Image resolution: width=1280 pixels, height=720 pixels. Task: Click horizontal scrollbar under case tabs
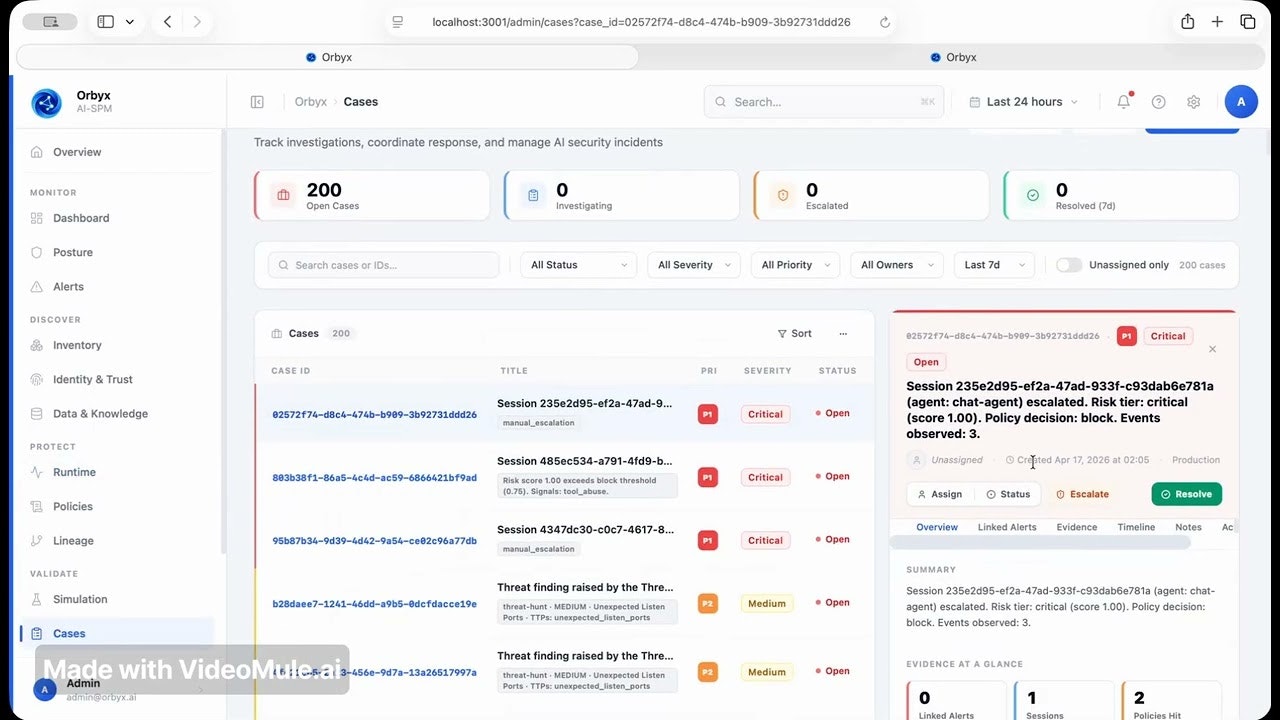(x=1040, y=542)
